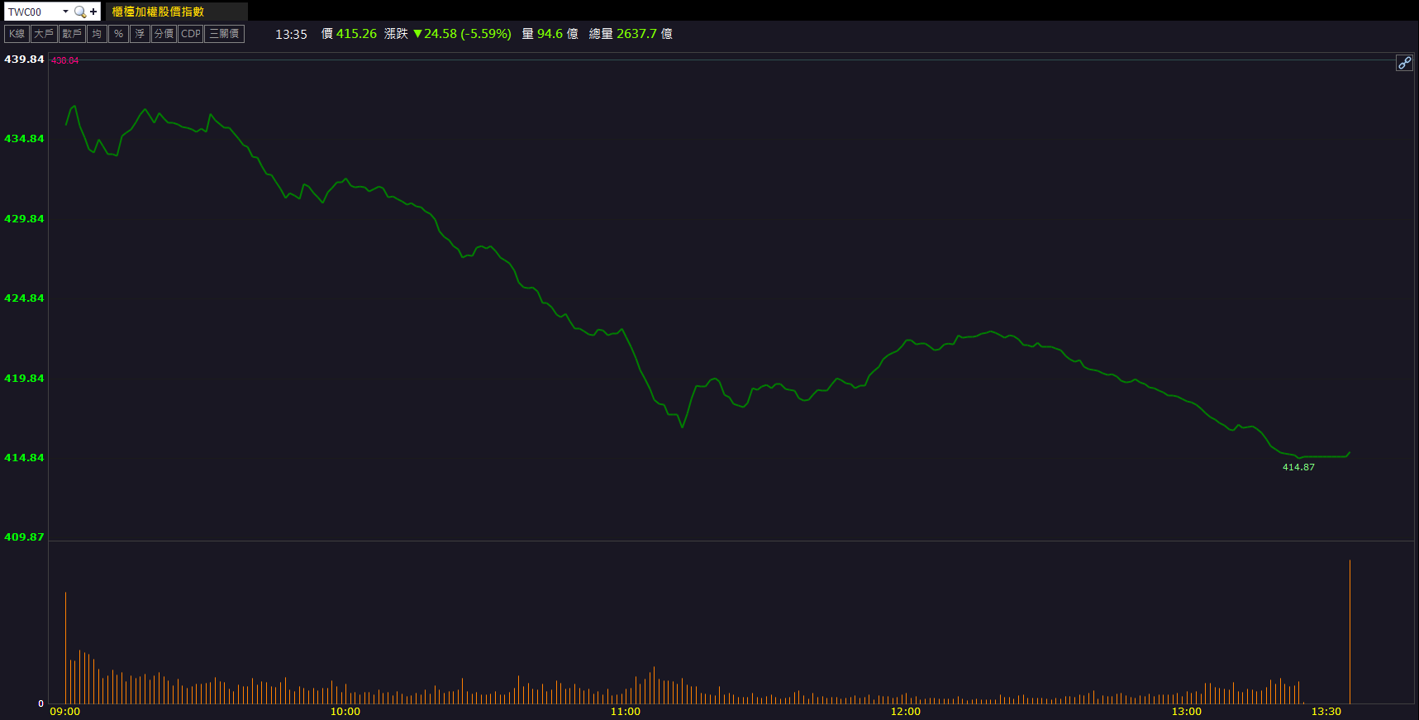Viewport: 1419px width, 720px height.
Task: Open the TWC00 symbol dropdown arrow
Action: pyautogui.click(x=65, y=12)
